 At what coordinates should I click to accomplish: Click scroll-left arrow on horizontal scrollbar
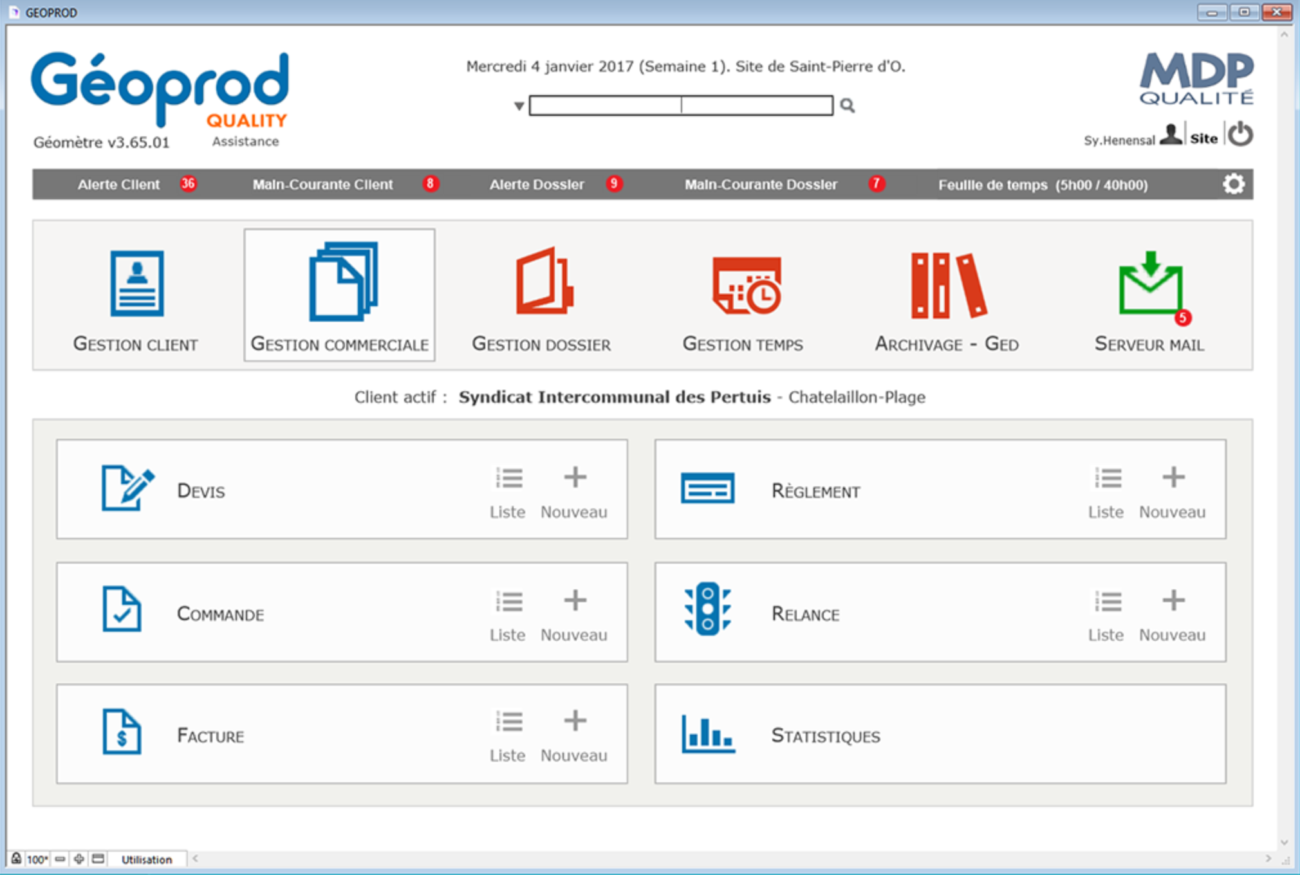(x=195, y=859)
